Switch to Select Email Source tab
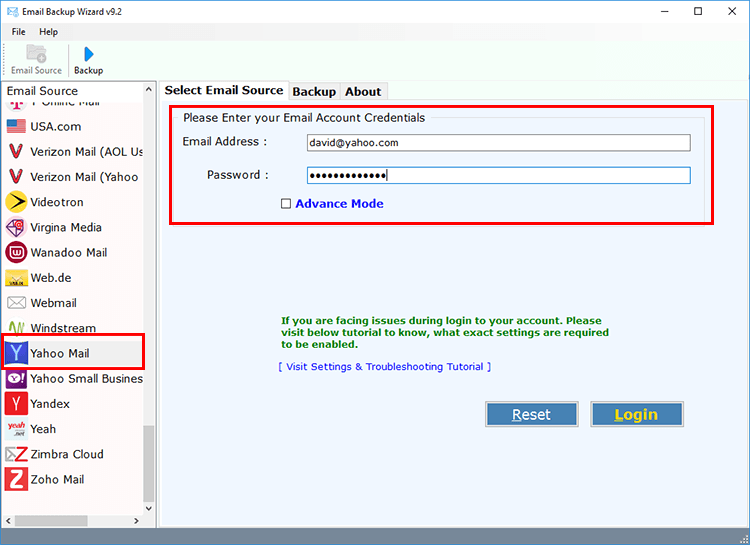Viewport: 750px width, 545px height. coord(224,90)
